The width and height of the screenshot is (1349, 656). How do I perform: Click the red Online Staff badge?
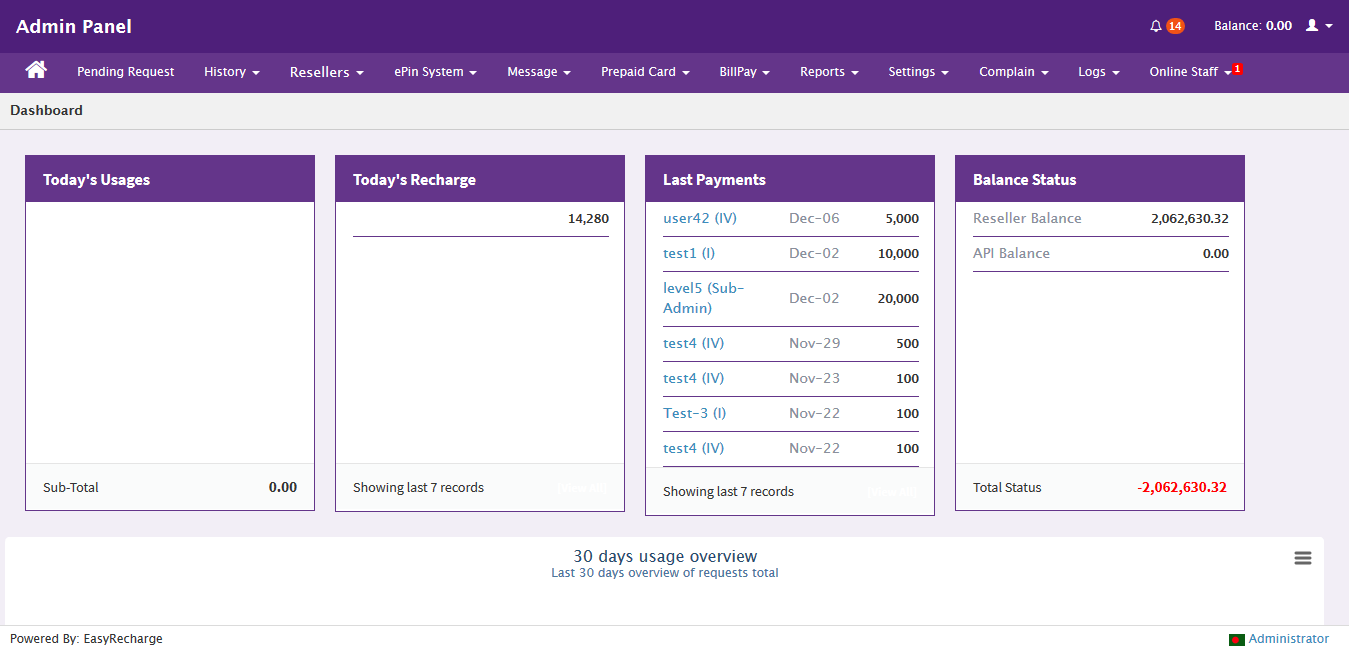[1237, 68]
